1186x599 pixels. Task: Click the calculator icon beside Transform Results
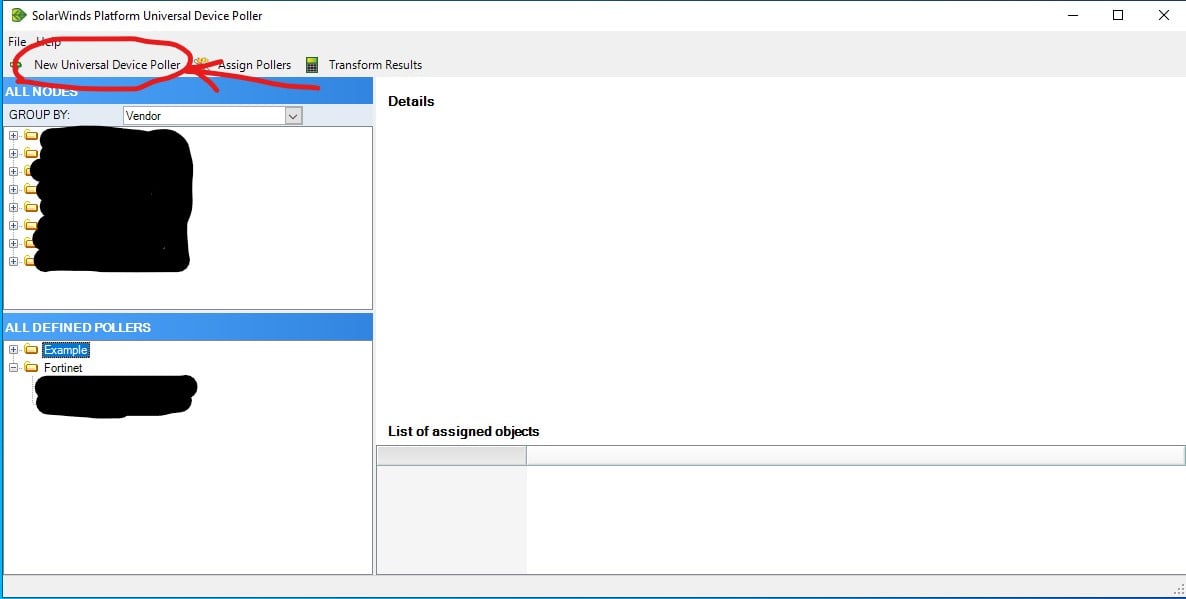click(312, 65)
